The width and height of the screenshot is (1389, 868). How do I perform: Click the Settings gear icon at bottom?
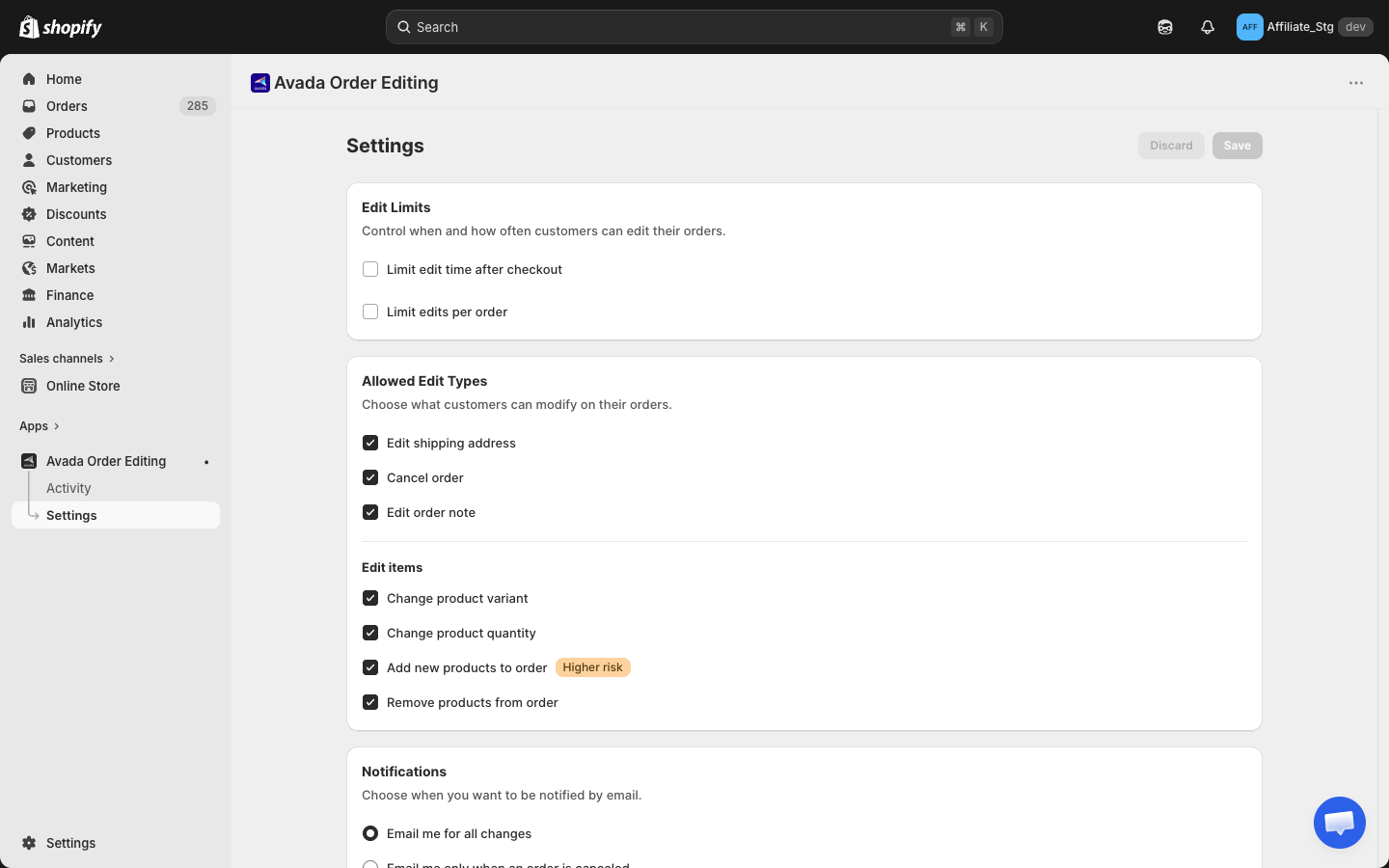click(29, 843)
